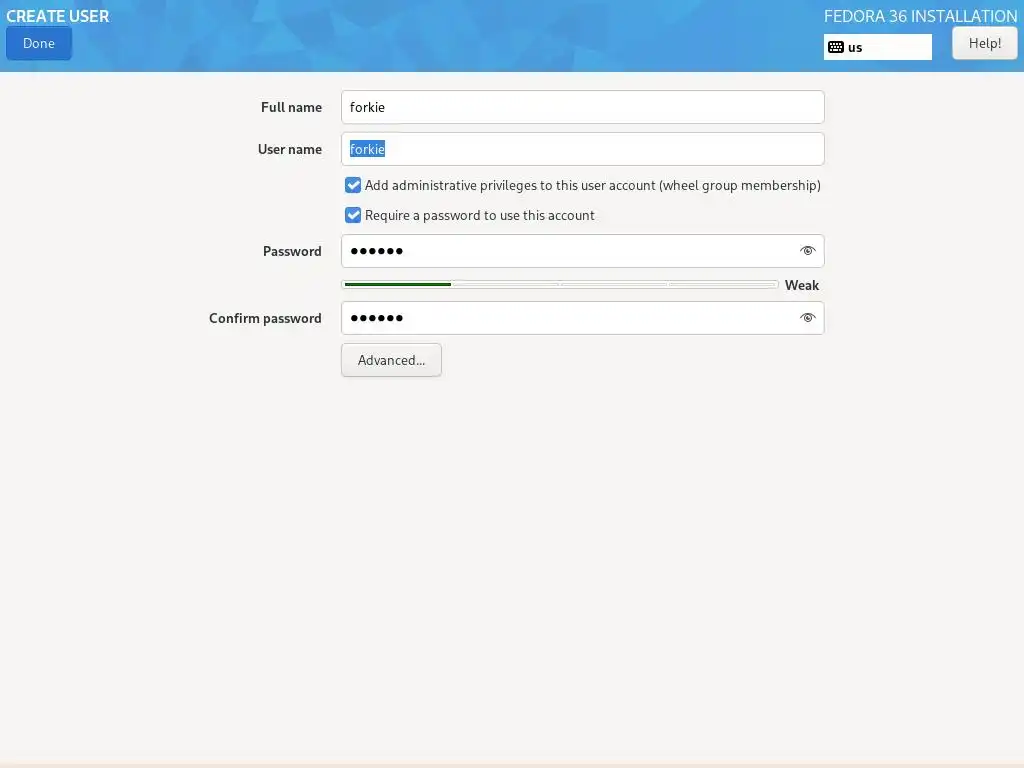Screen dimensions: 1024x768
Task: Click the Confirm password field
Action: [582, 318]
